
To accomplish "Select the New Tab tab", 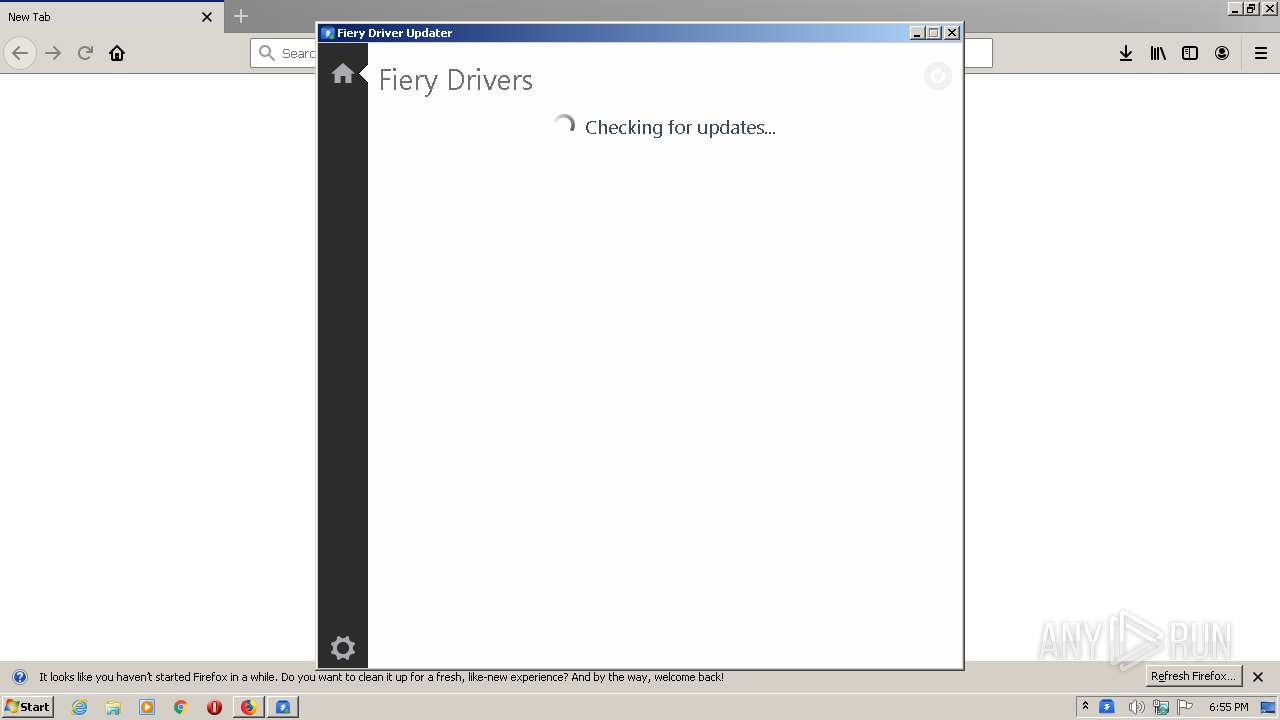I will (x=112, y=17).
